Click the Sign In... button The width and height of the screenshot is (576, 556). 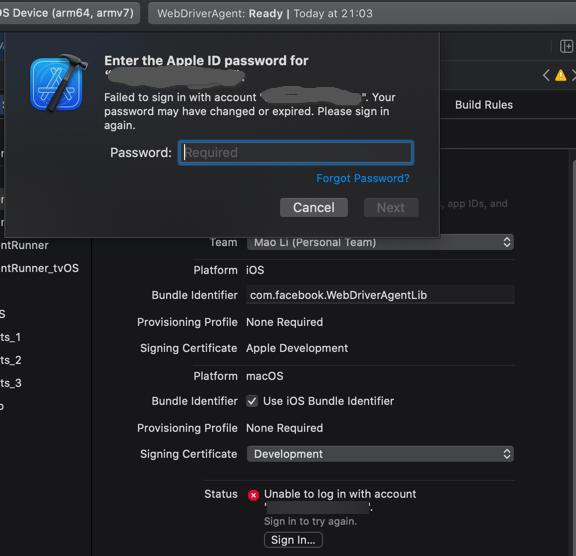[x=293, y=540]
